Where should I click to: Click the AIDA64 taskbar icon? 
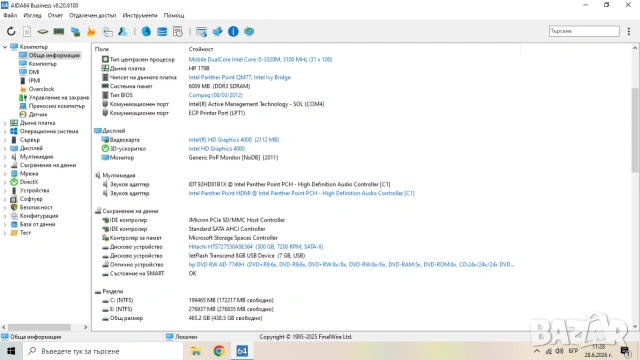click(242, 351)
